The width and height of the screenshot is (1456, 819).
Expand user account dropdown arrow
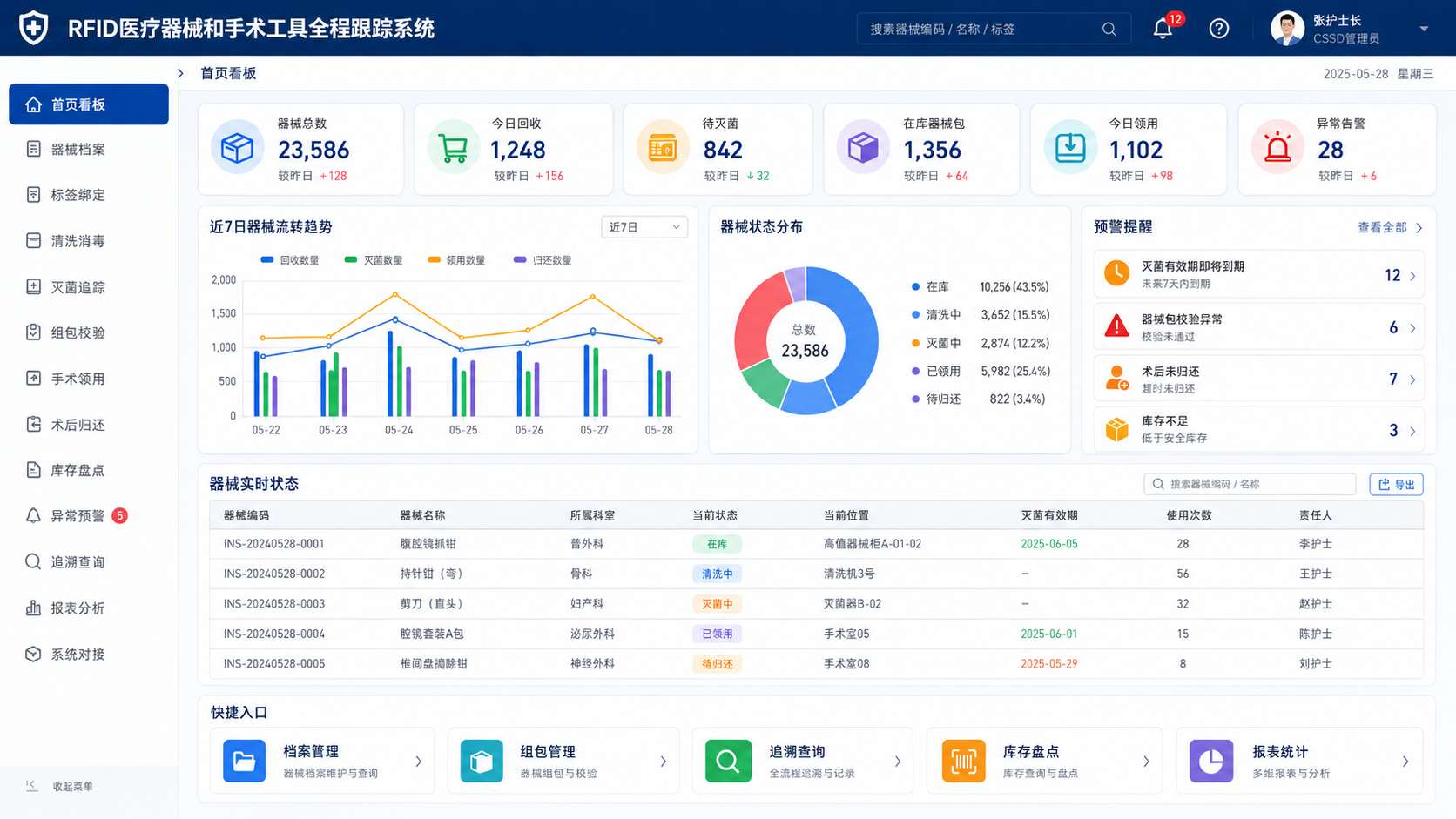(1424, 29)
